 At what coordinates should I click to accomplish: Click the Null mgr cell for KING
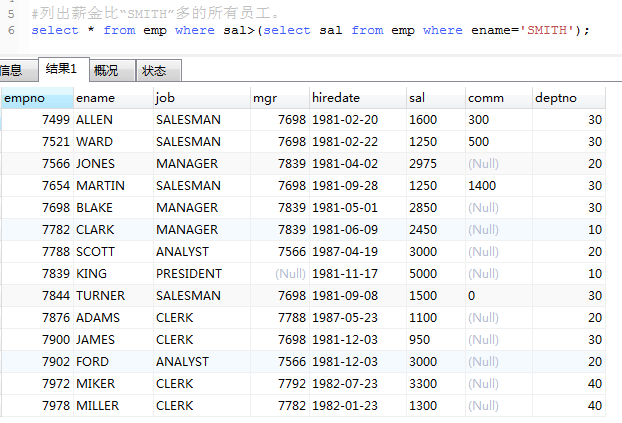pyautogui.click(x=280, y=274)
